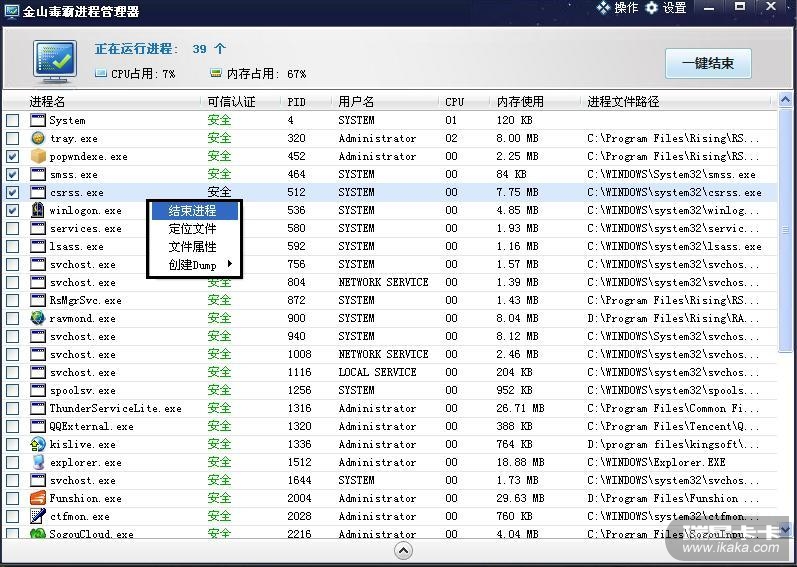Click the spoolsv.exe window icon
The width and height of the screenshot is (797, 567).
click(38, 390)
